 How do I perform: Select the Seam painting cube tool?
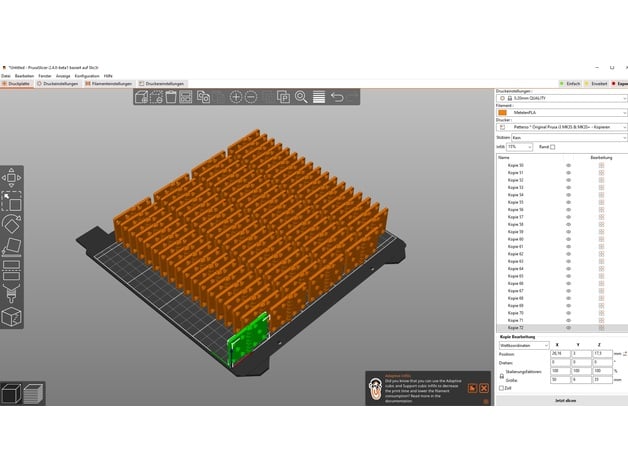[11, 317]
